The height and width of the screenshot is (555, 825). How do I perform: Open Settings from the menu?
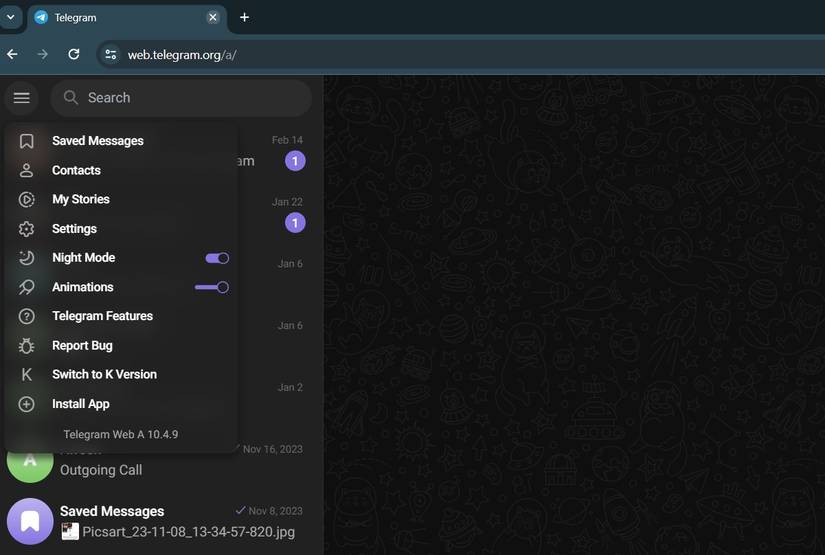click(x=121, y=229)
